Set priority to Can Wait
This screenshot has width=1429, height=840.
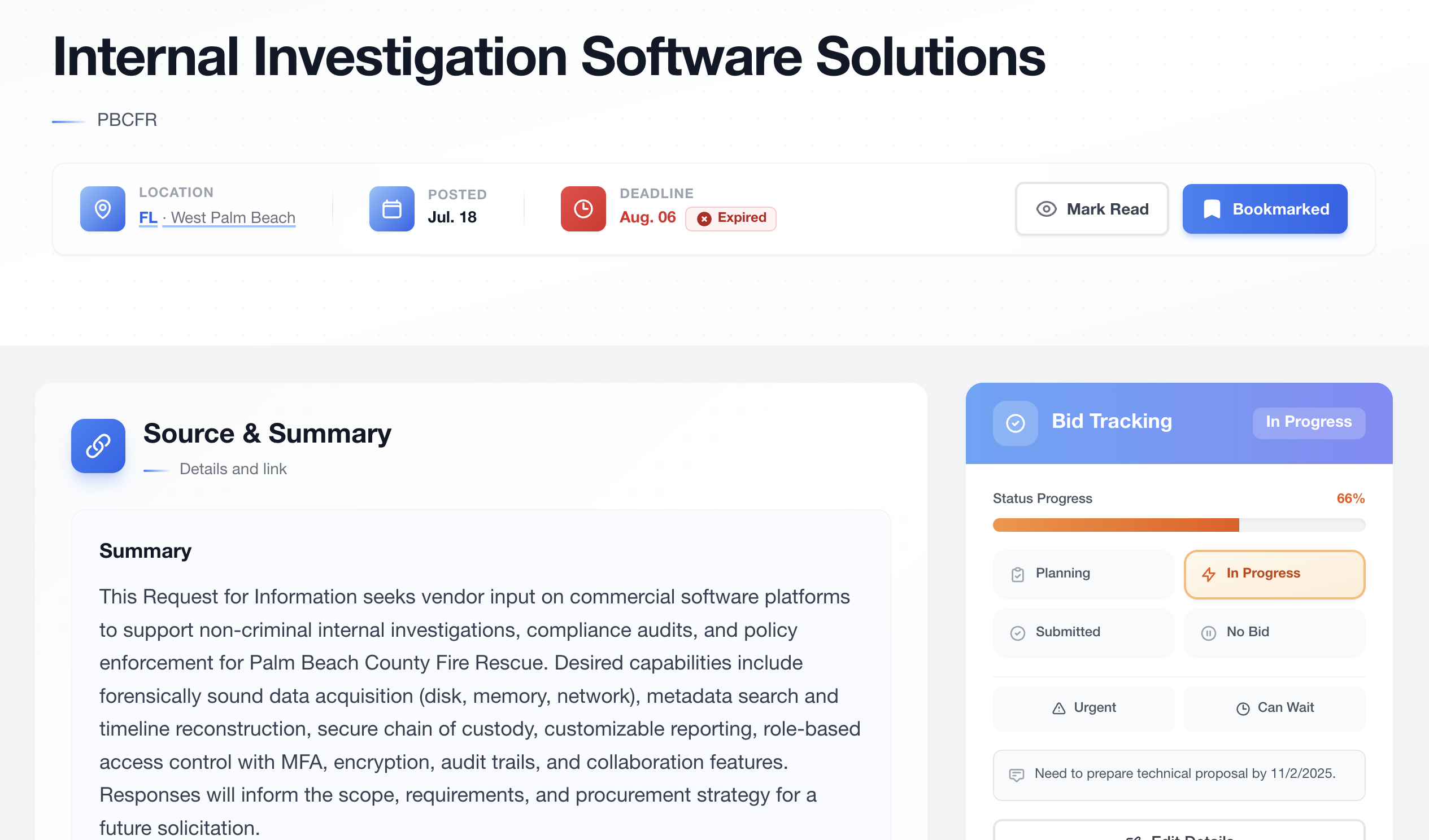pyautogui.click(x=1274, y=708)
